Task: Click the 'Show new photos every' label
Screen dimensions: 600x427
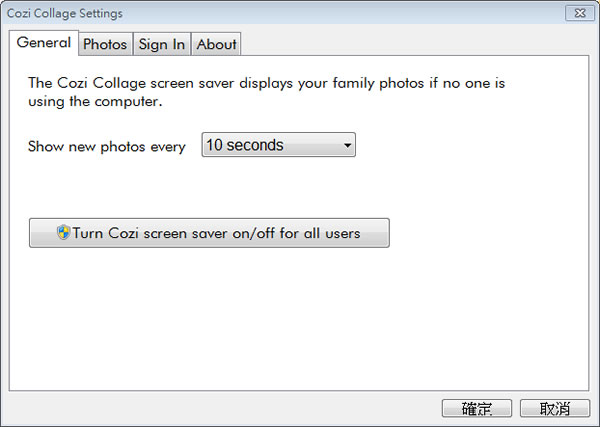Action: pos(107,147)
